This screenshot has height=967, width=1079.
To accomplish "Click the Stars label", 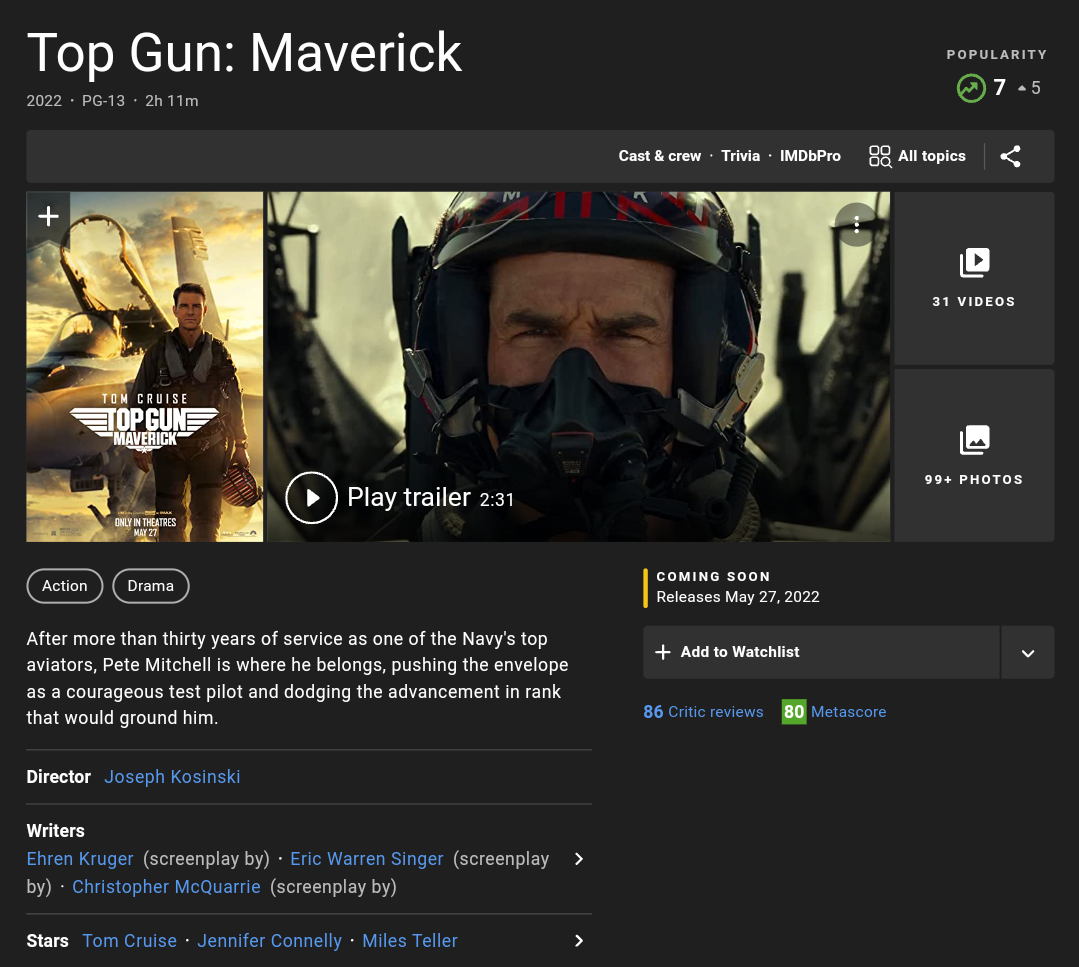I will (x=47, y=941).
